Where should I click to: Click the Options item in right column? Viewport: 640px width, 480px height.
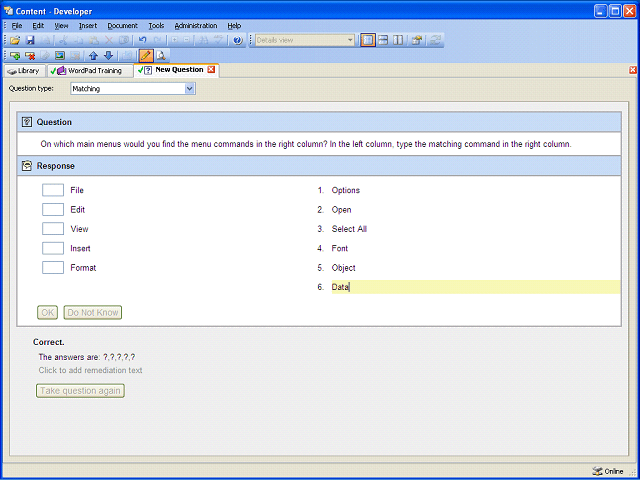346,190
